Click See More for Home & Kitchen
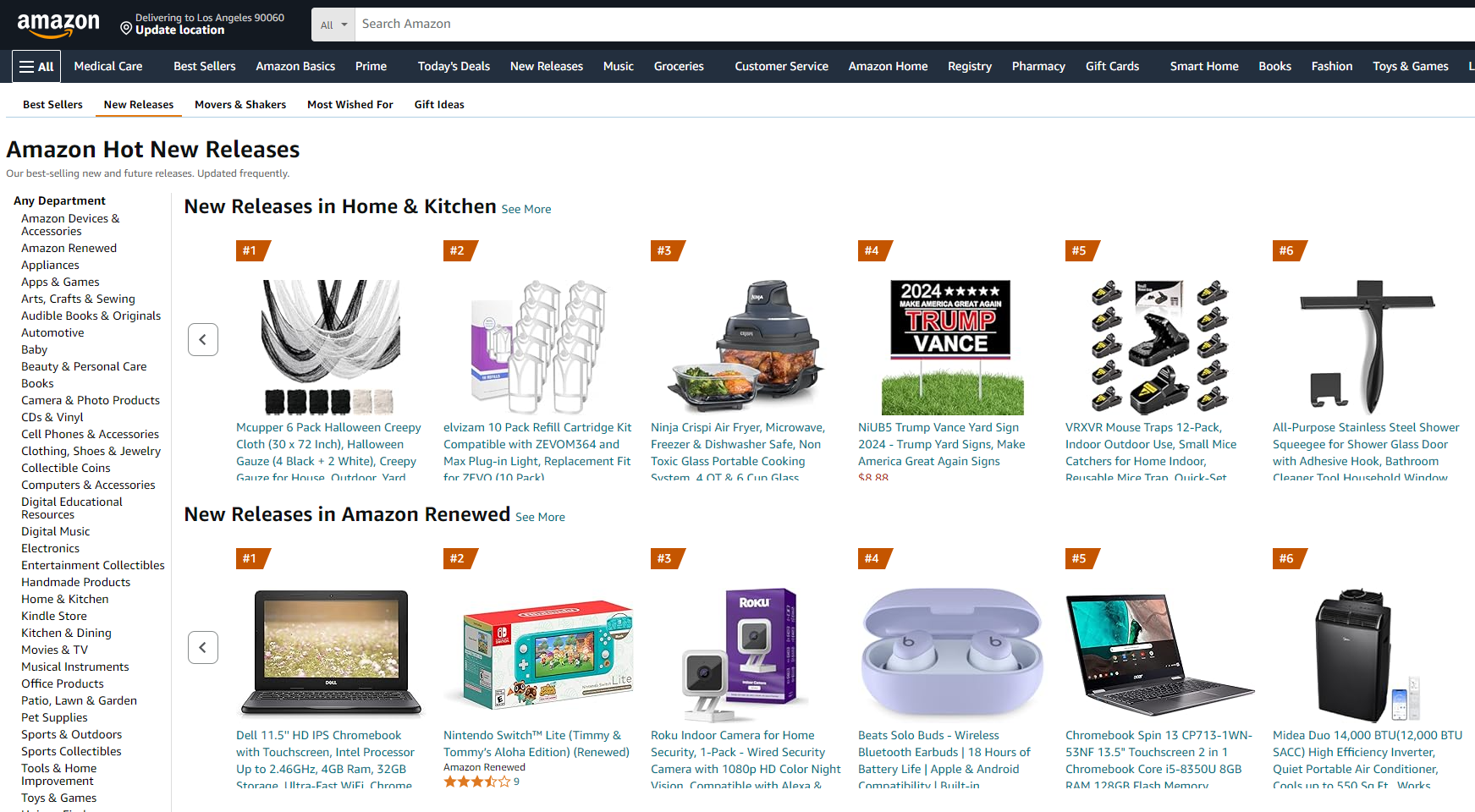 click(526, 209)
